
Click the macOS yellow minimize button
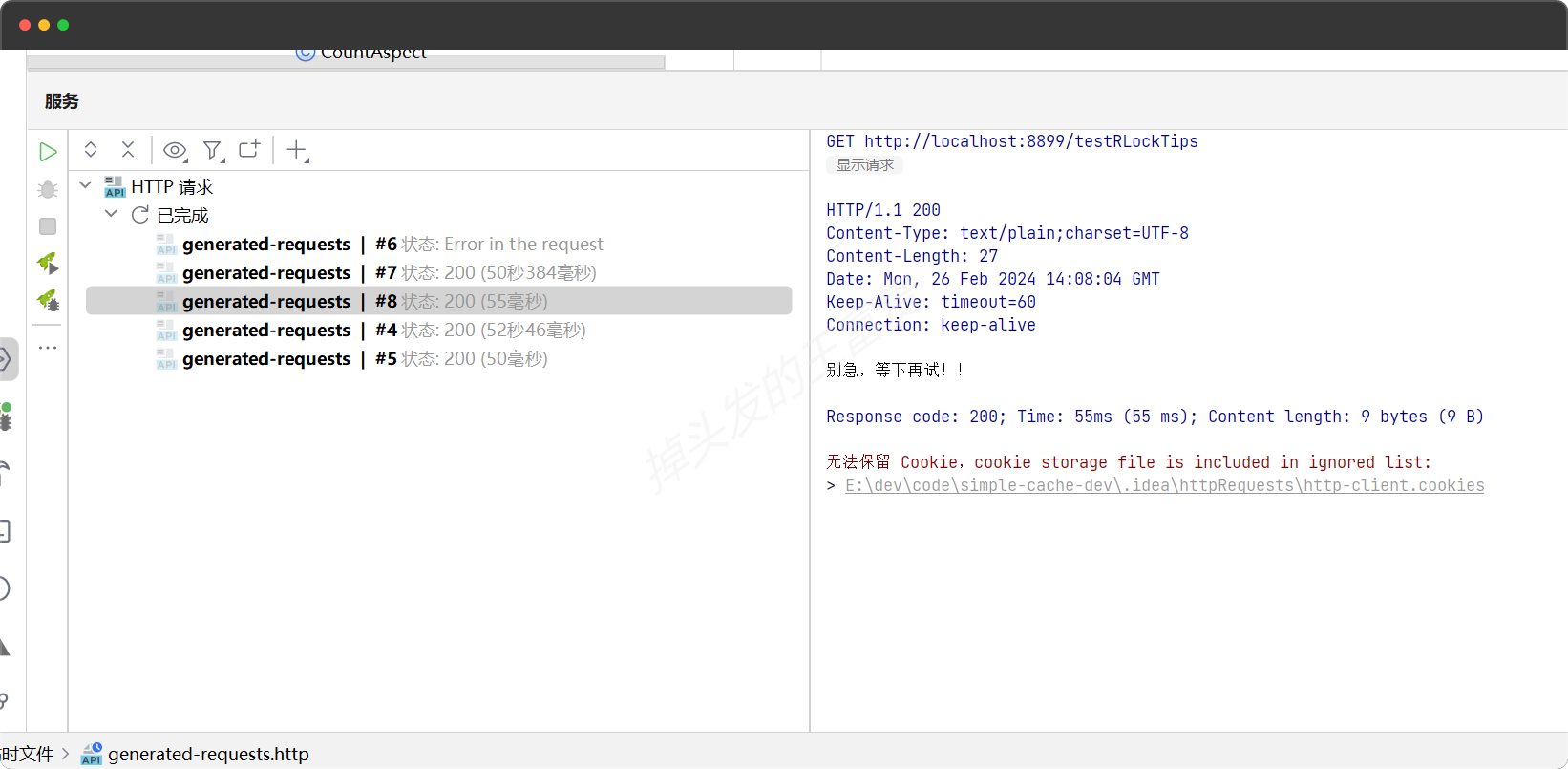pos(44,25)
